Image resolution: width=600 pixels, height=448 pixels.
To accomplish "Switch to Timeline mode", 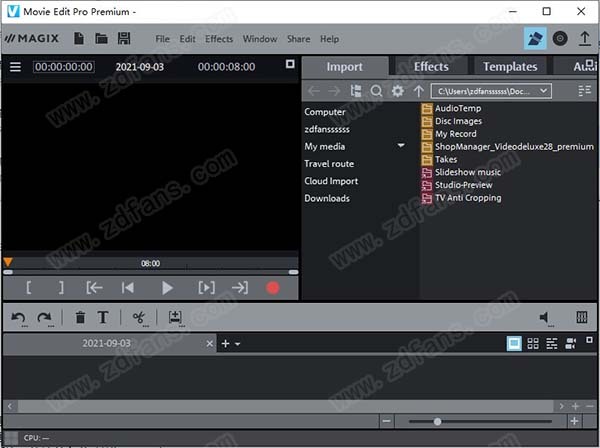I will coord(551,344).
